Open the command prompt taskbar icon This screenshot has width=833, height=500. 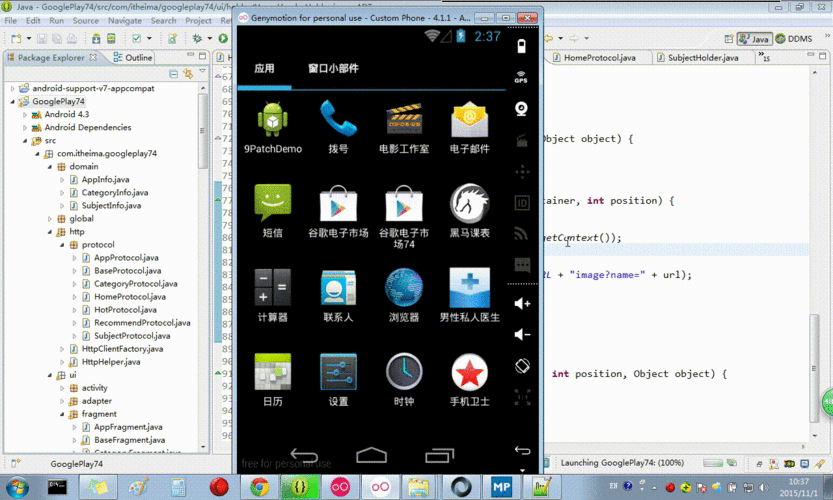tap(57, 487)
